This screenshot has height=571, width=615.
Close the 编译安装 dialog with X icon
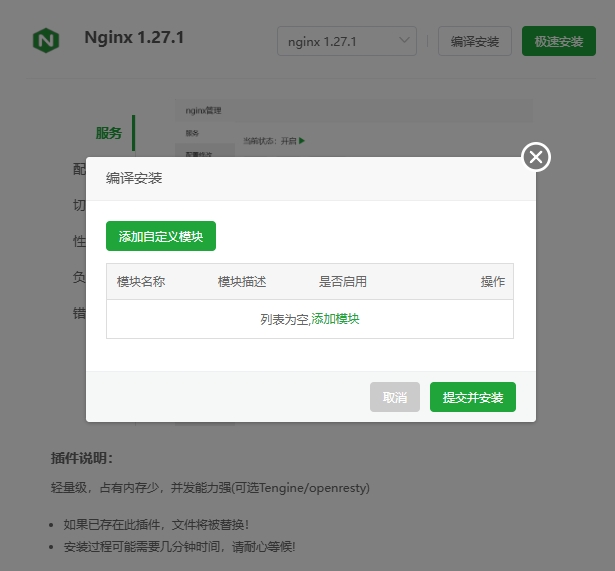pos(536,157)
